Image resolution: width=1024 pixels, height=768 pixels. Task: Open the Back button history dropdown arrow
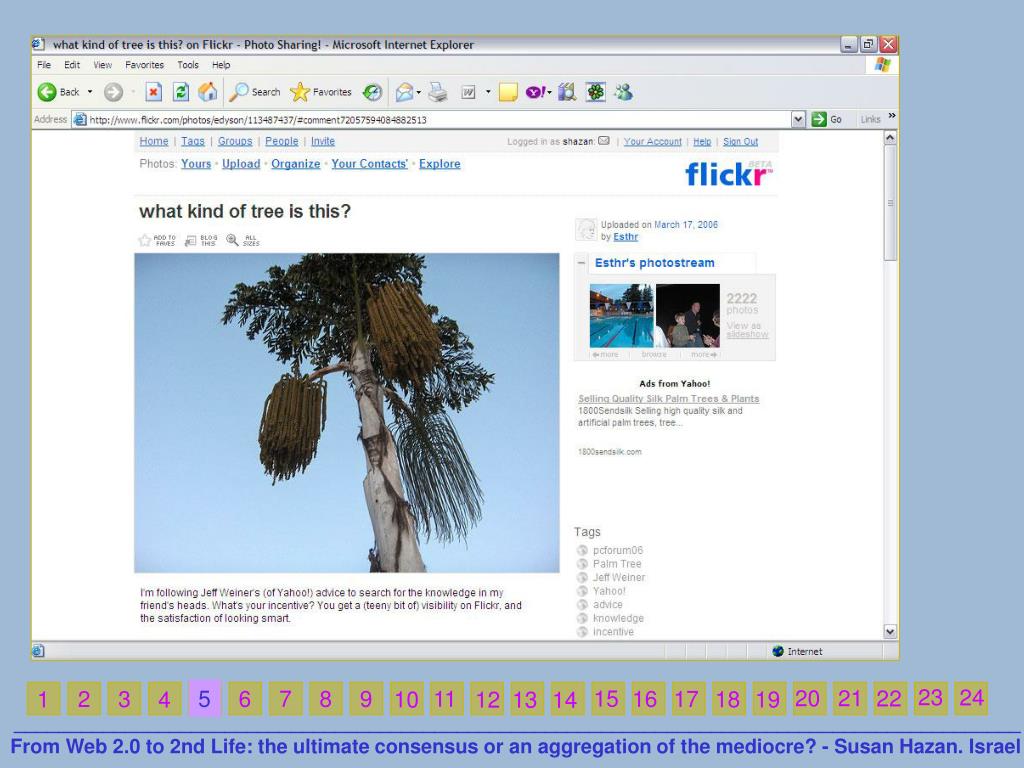[90, 92]
